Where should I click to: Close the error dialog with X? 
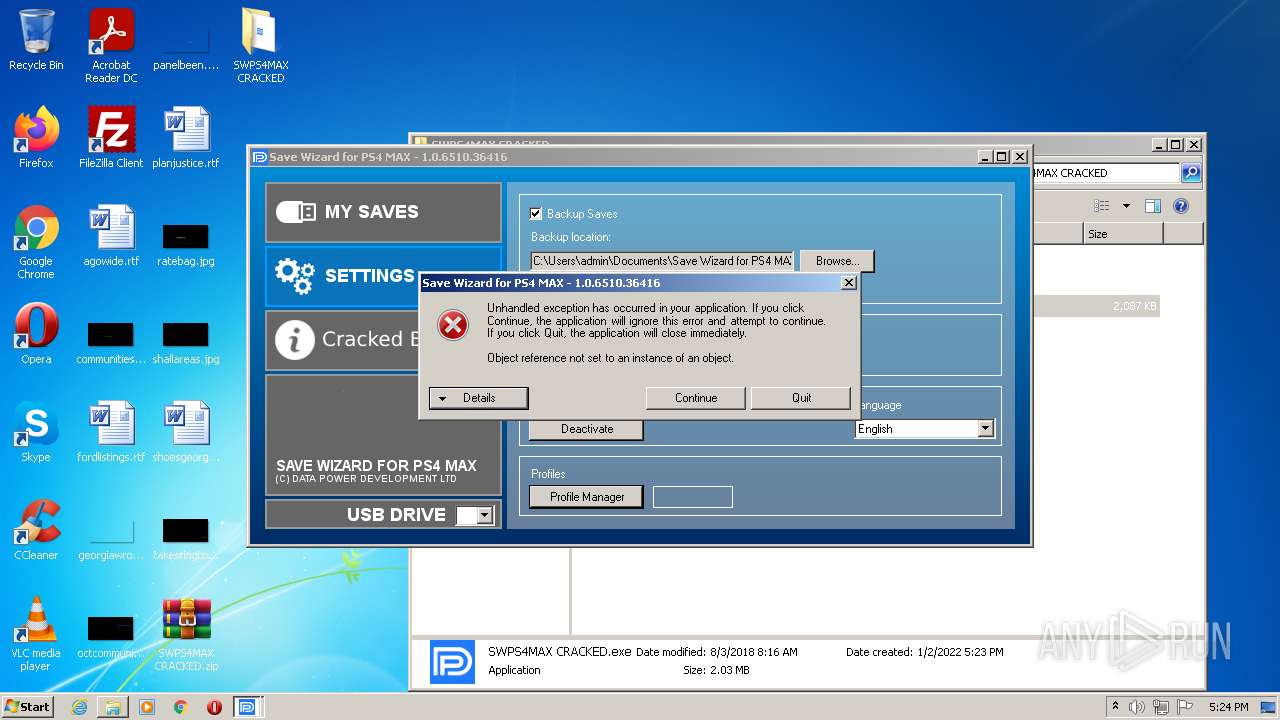click(x=849, y=283)
